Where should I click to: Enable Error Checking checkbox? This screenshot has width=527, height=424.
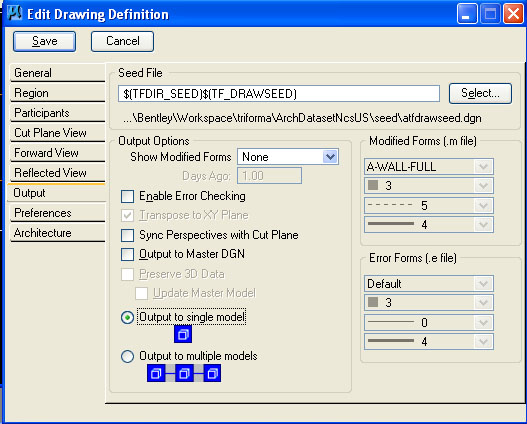click(127, 196)
